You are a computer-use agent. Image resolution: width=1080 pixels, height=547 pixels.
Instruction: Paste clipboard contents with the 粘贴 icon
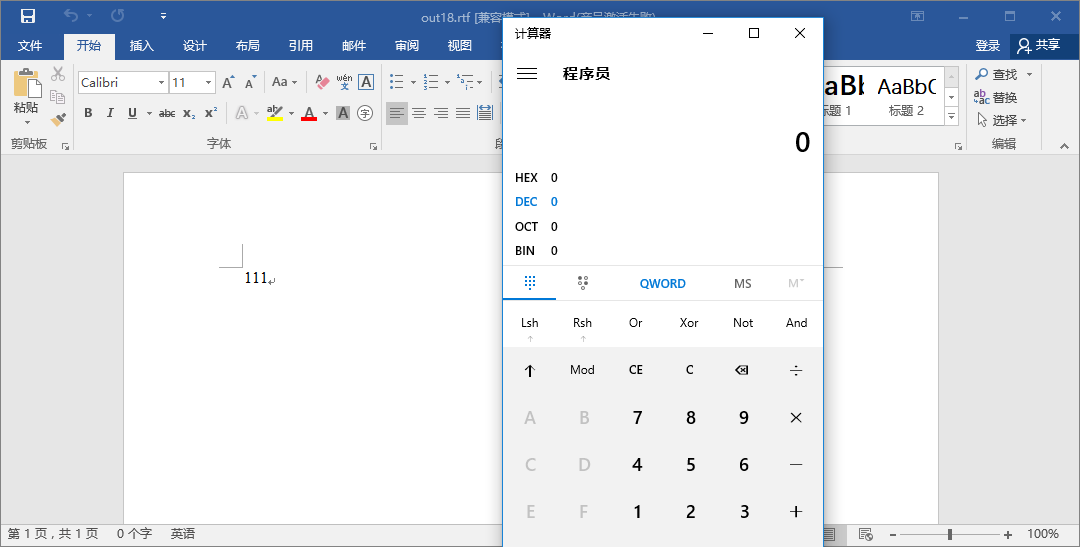(x=26, y=83)
